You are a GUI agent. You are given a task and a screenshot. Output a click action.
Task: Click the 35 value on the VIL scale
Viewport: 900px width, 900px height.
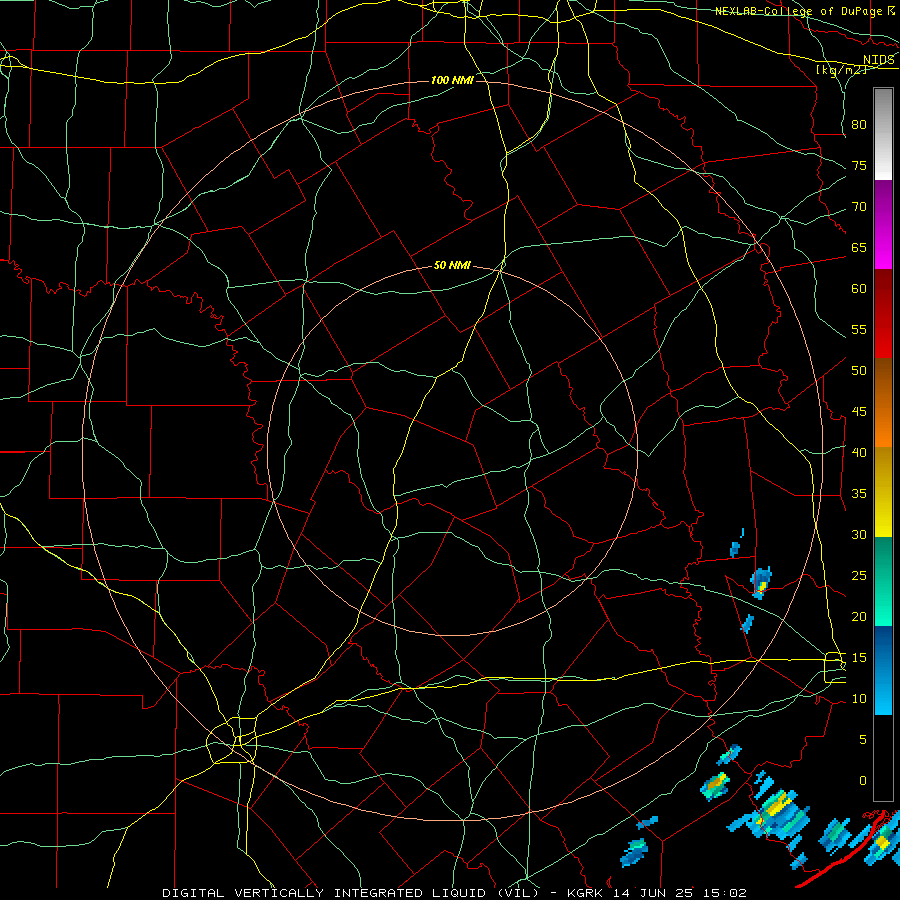tap(859, 494)
